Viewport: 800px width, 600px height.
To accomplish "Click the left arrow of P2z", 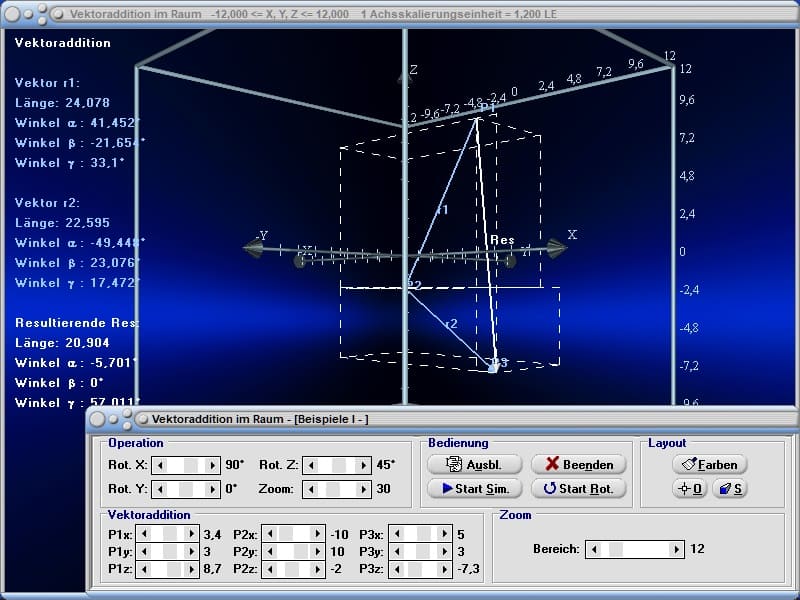I will [270, 569].
